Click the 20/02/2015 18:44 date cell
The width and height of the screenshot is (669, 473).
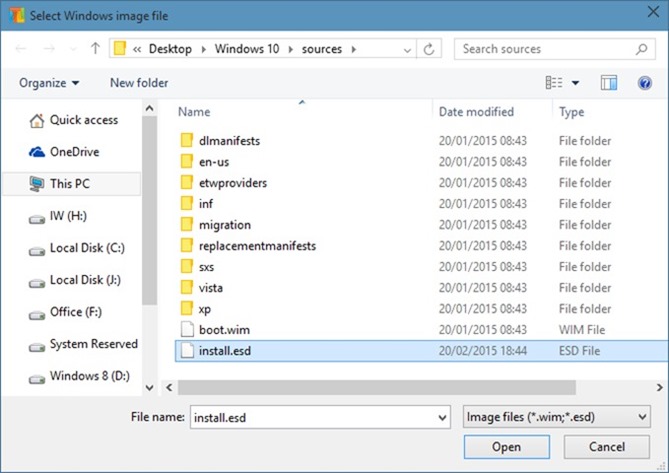pos(483,351)
